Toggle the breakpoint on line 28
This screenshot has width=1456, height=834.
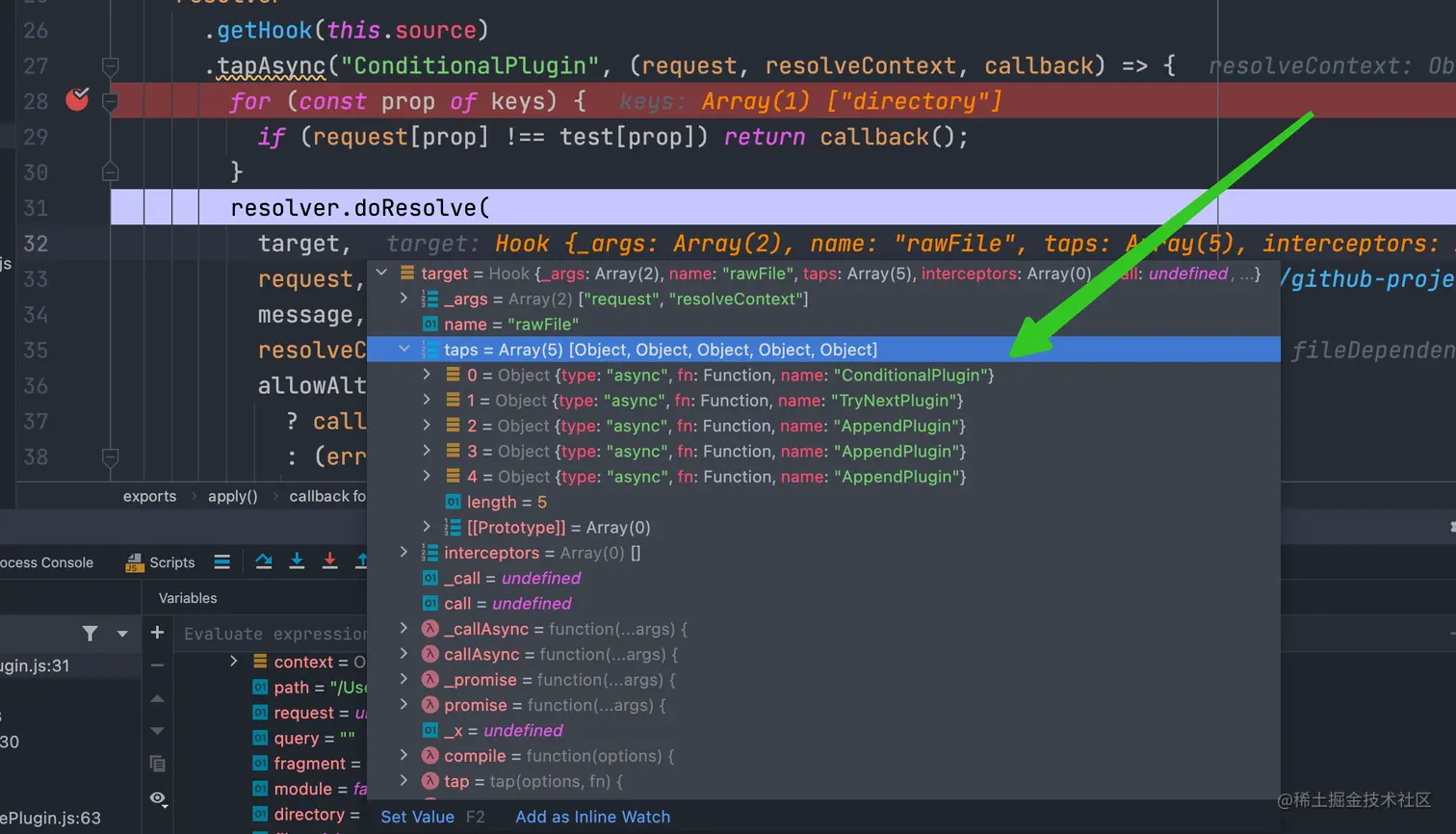point(77,99)
